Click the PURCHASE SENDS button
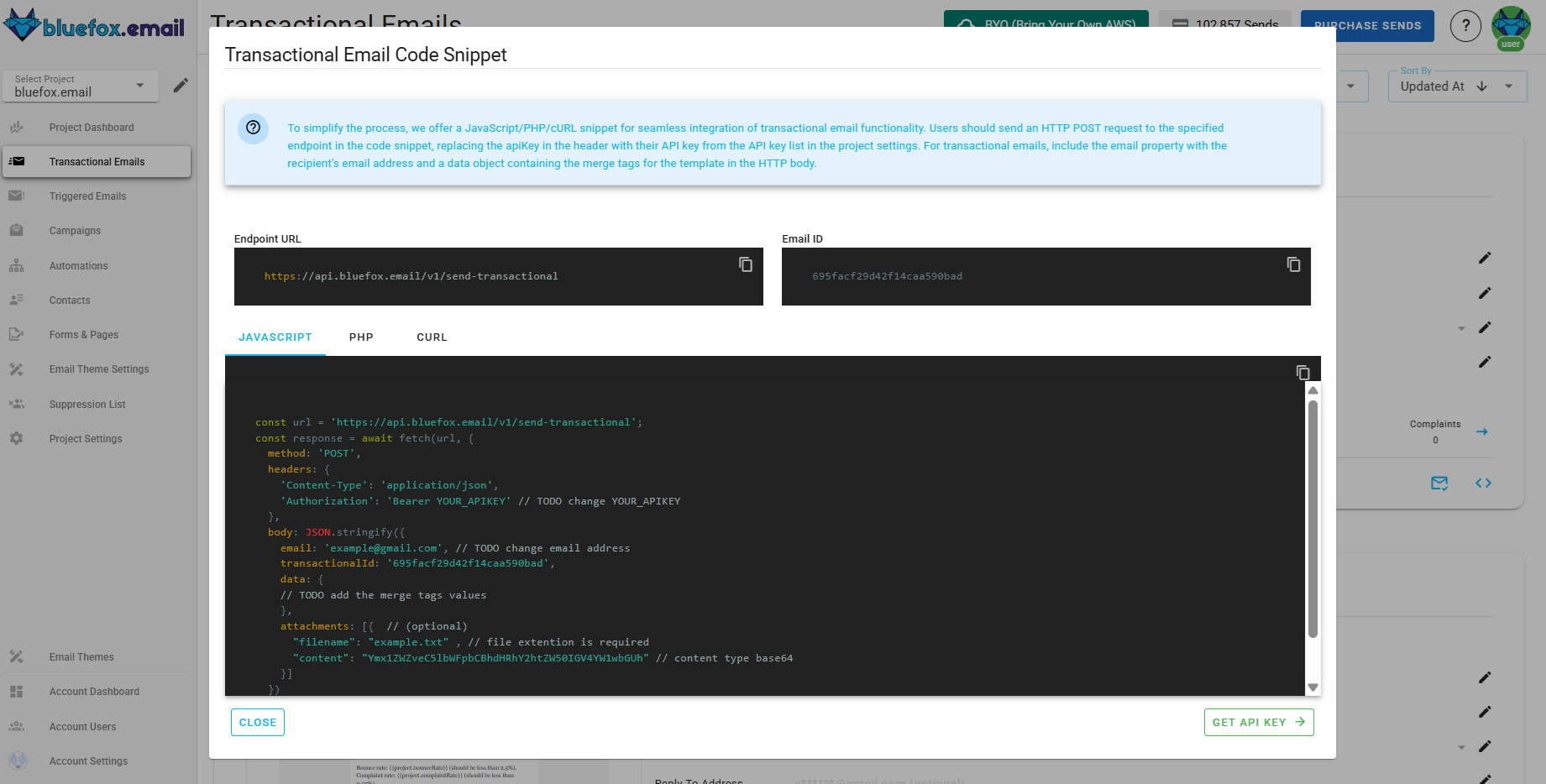Viewport: 1546px width, 784px height. coord(1367,25)
